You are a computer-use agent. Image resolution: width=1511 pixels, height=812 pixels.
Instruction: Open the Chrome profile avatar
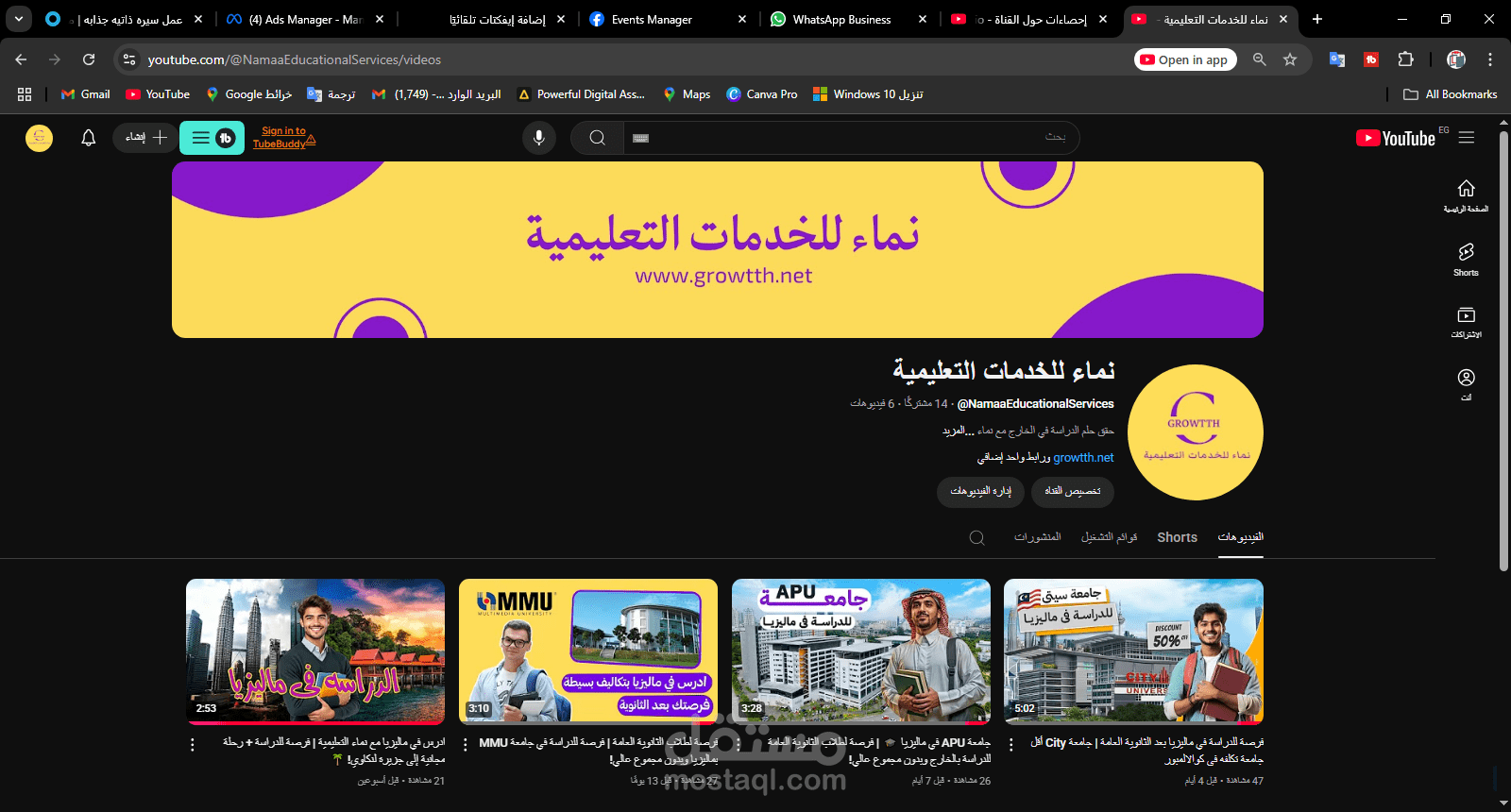click(1456, 59)
